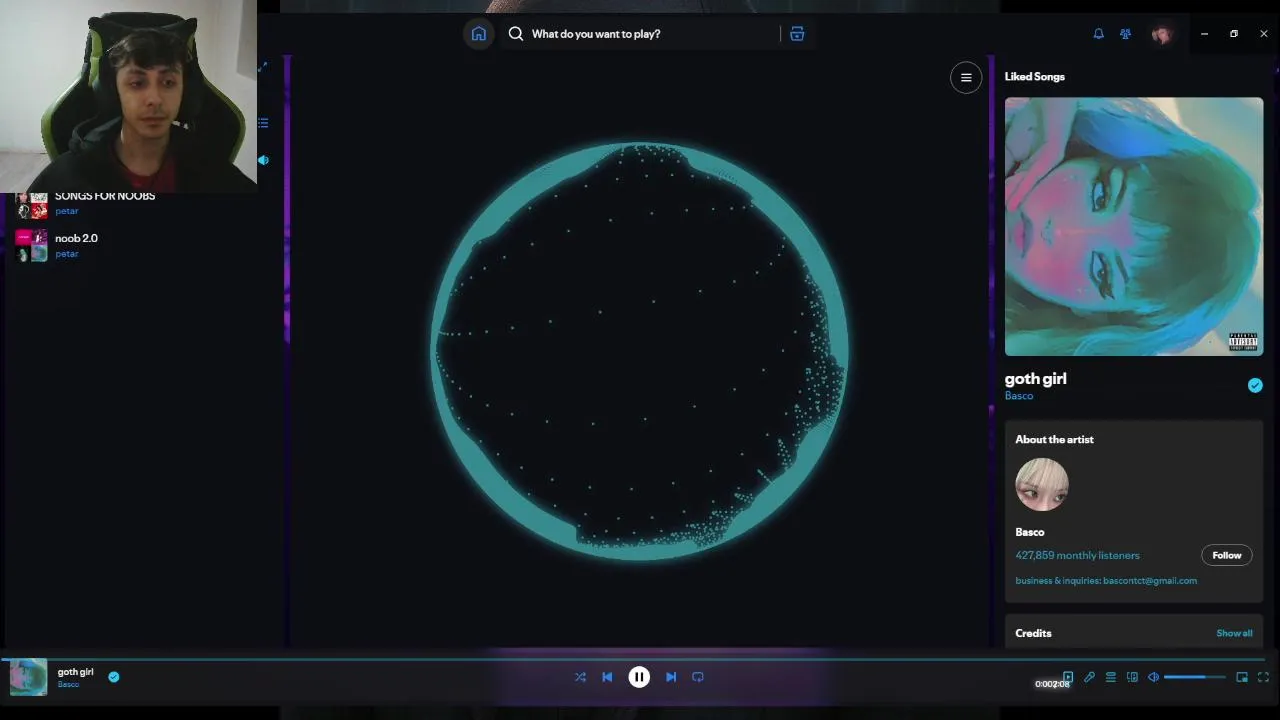Click now playing thumbnail in bottom bar
1280x720 pixels.
tap(28, 677)
